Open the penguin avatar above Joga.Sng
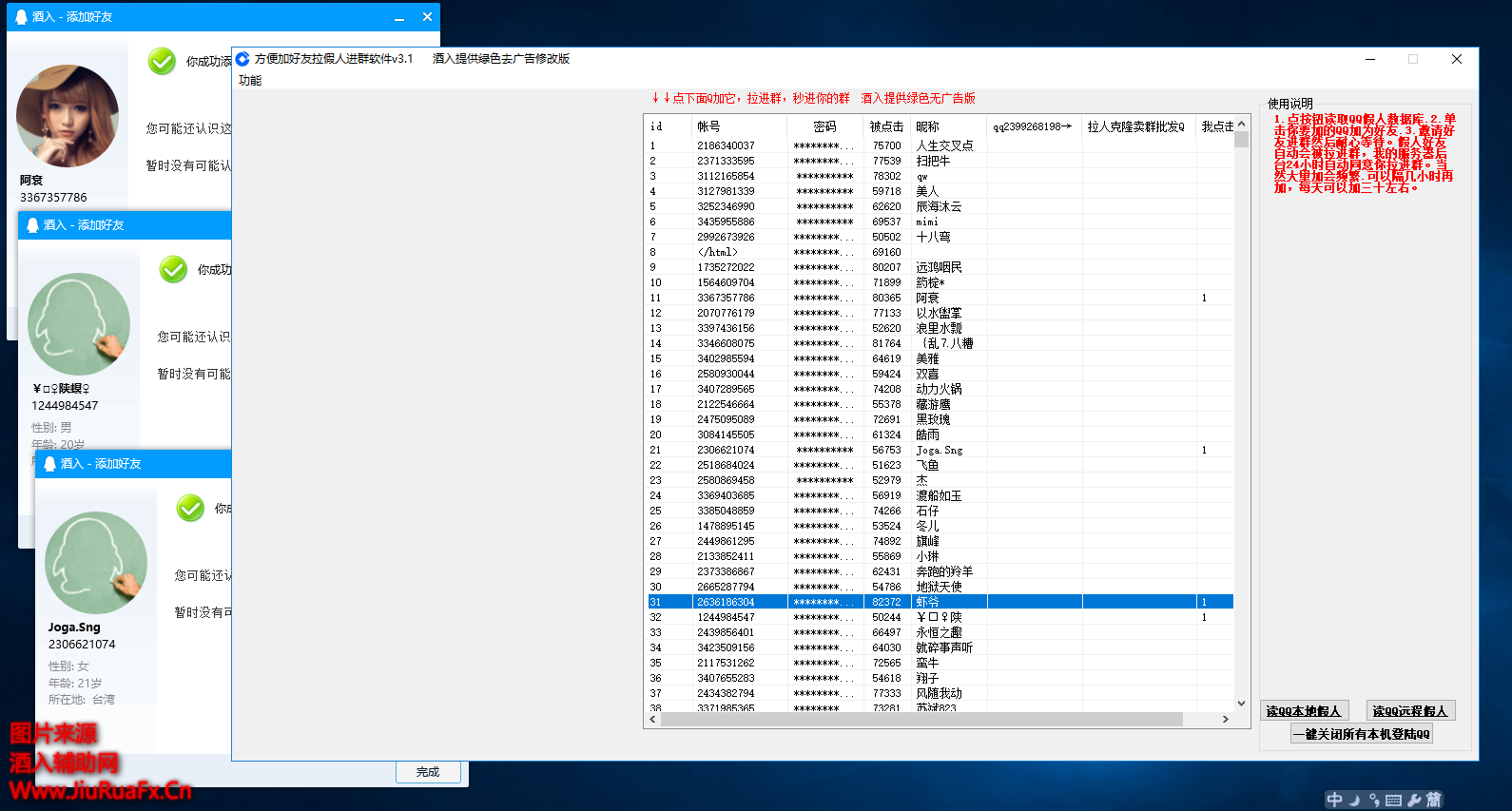Viewport: 1512px width, 811px height. point(96,563)
